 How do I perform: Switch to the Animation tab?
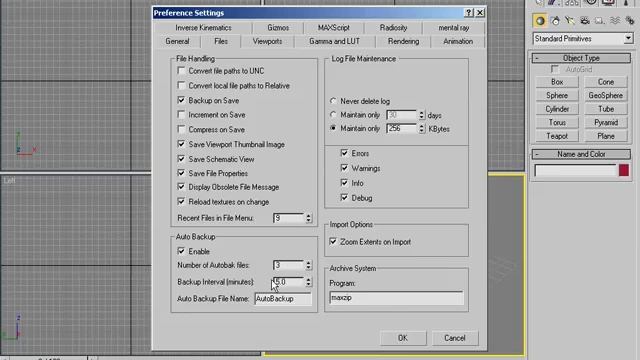click(x=458, y=41)
